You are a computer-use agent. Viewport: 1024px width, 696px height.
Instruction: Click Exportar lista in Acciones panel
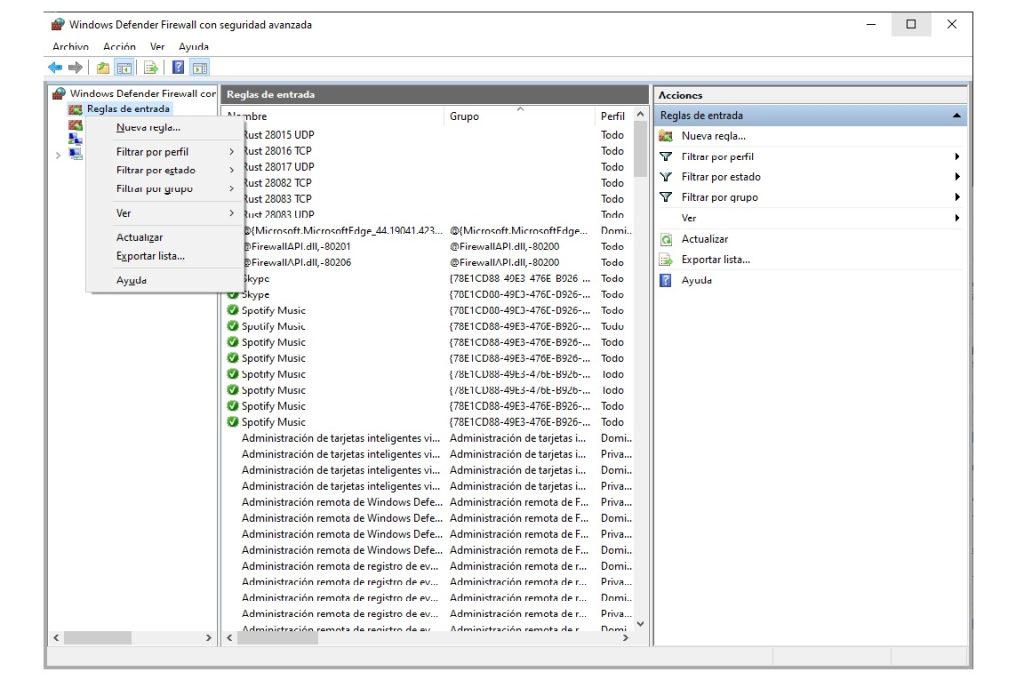click(715, 260)
